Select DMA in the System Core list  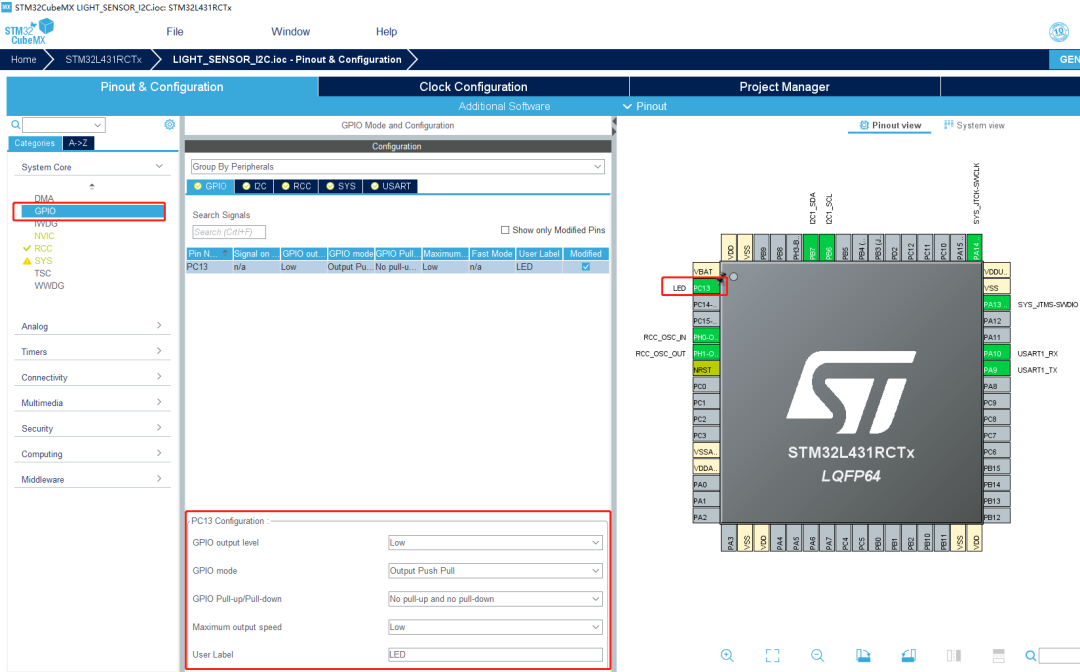point(44,198)
